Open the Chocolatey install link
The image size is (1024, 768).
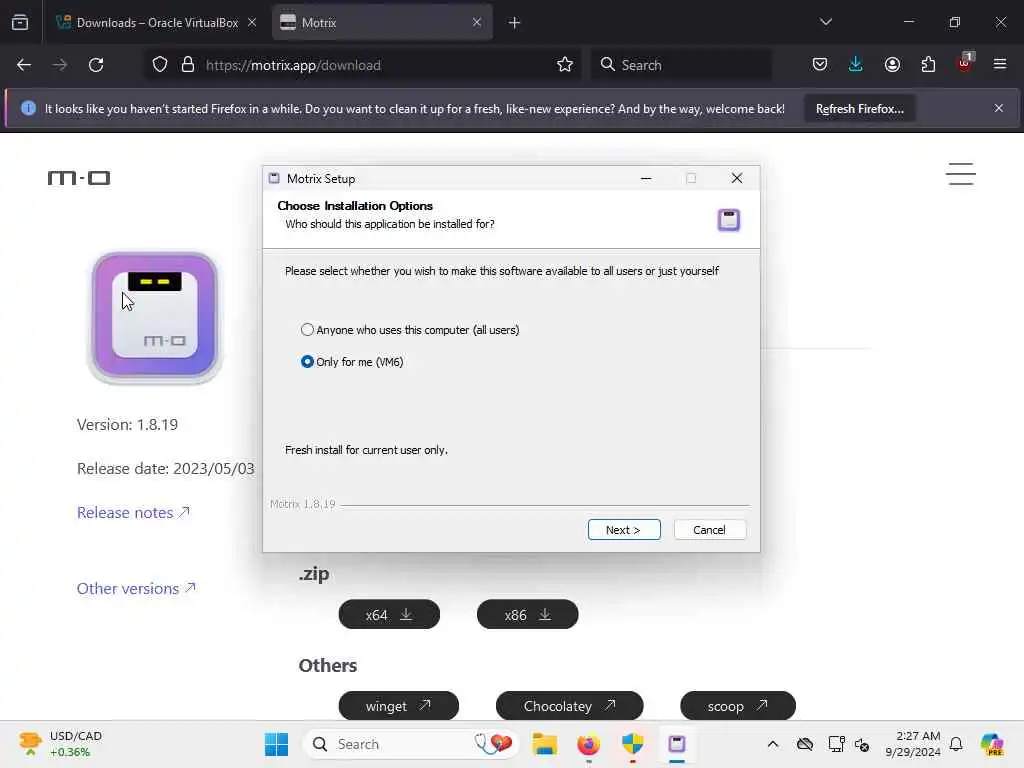569,706
